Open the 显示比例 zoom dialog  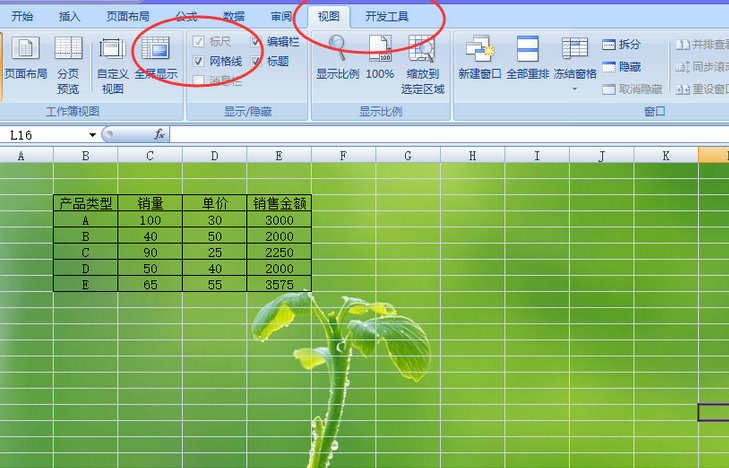(x=337, y=58)
